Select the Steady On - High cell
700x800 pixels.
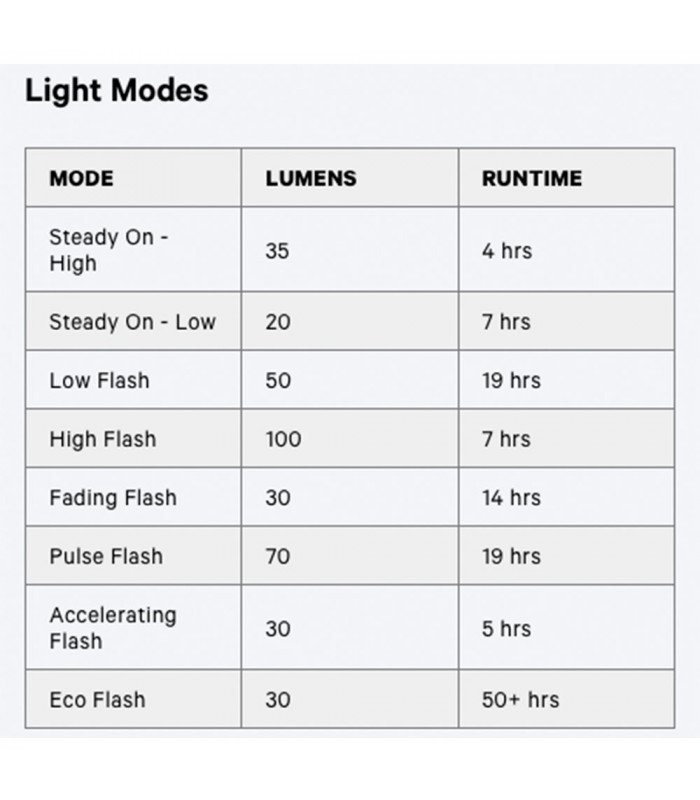[109, 251]
